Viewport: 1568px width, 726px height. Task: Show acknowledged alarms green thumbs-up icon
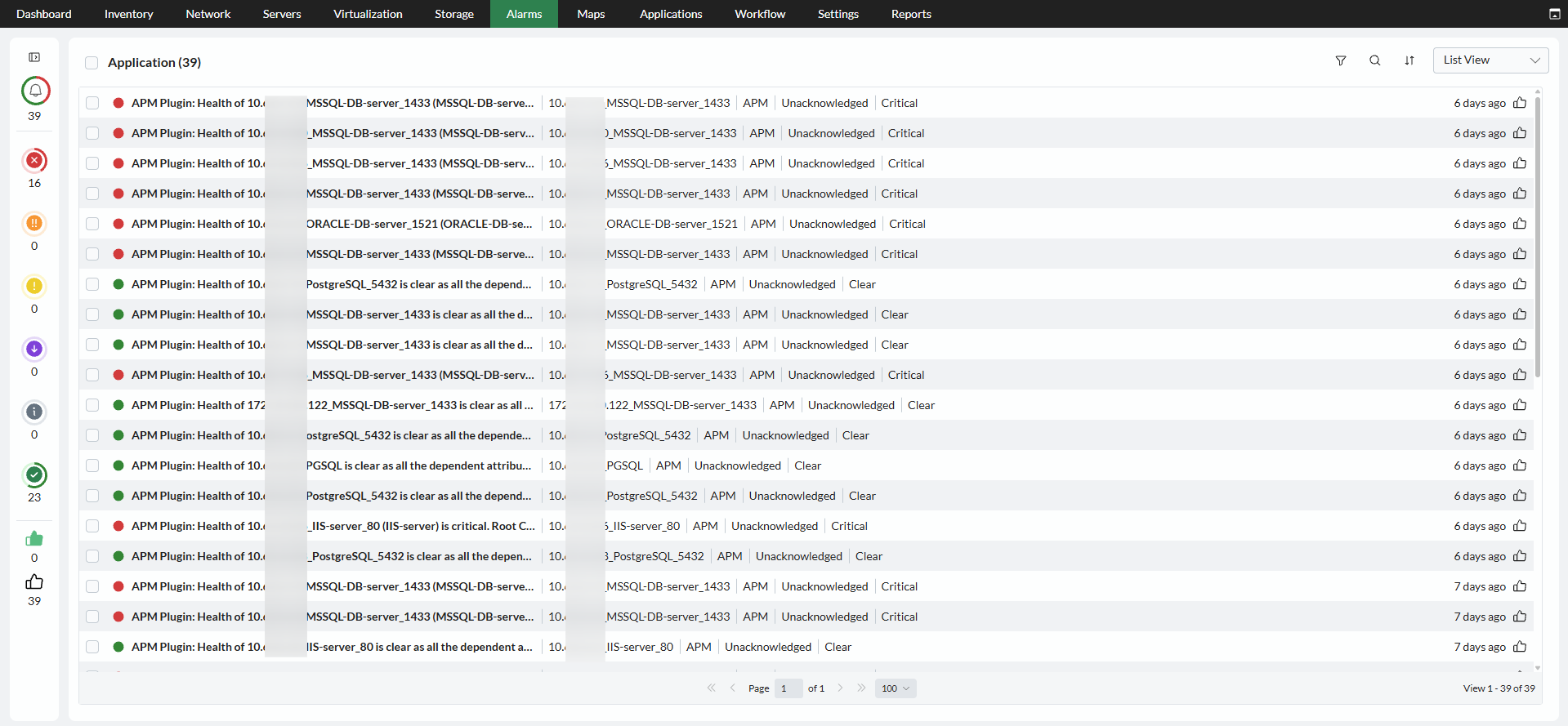point(34,539)
